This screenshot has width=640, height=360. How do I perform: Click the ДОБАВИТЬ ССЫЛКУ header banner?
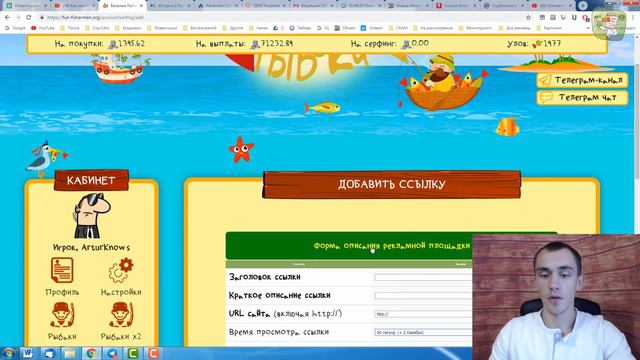pyautogui.click(x=391, y=184)
